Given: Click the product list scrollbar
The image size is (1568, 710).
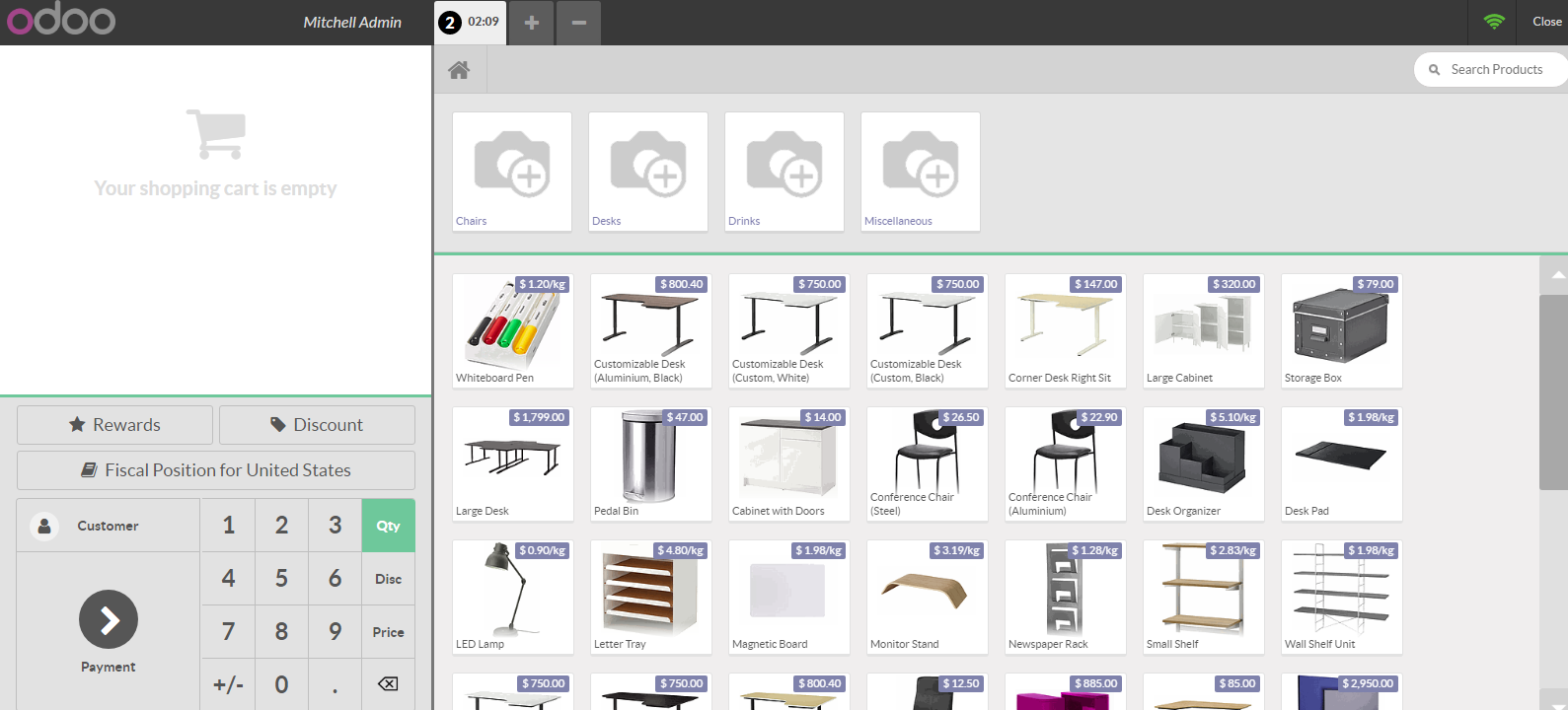Looking at the screenshot, I should tap(1553, 391).
